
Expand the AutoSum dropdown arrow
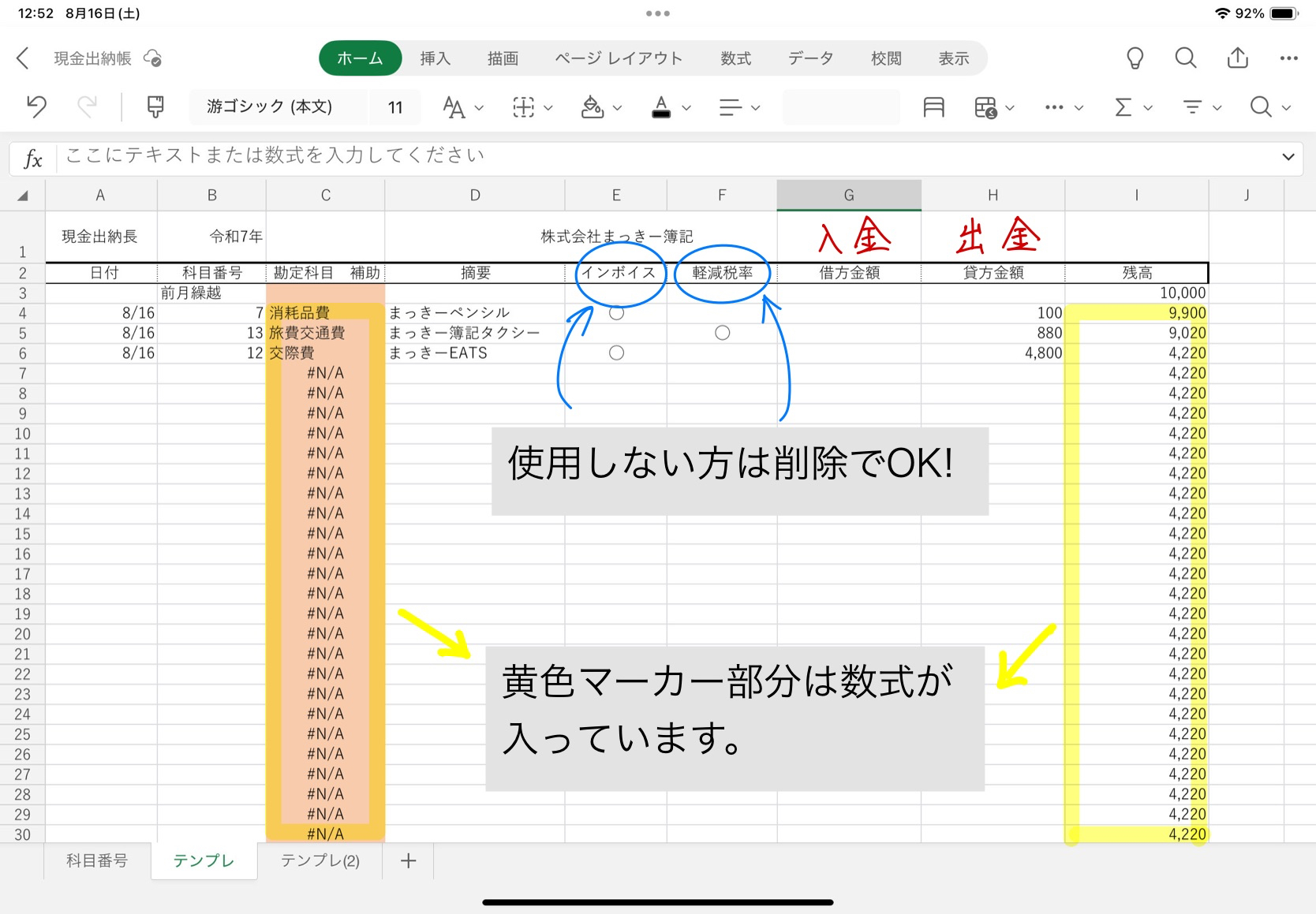coord(1148,108)
